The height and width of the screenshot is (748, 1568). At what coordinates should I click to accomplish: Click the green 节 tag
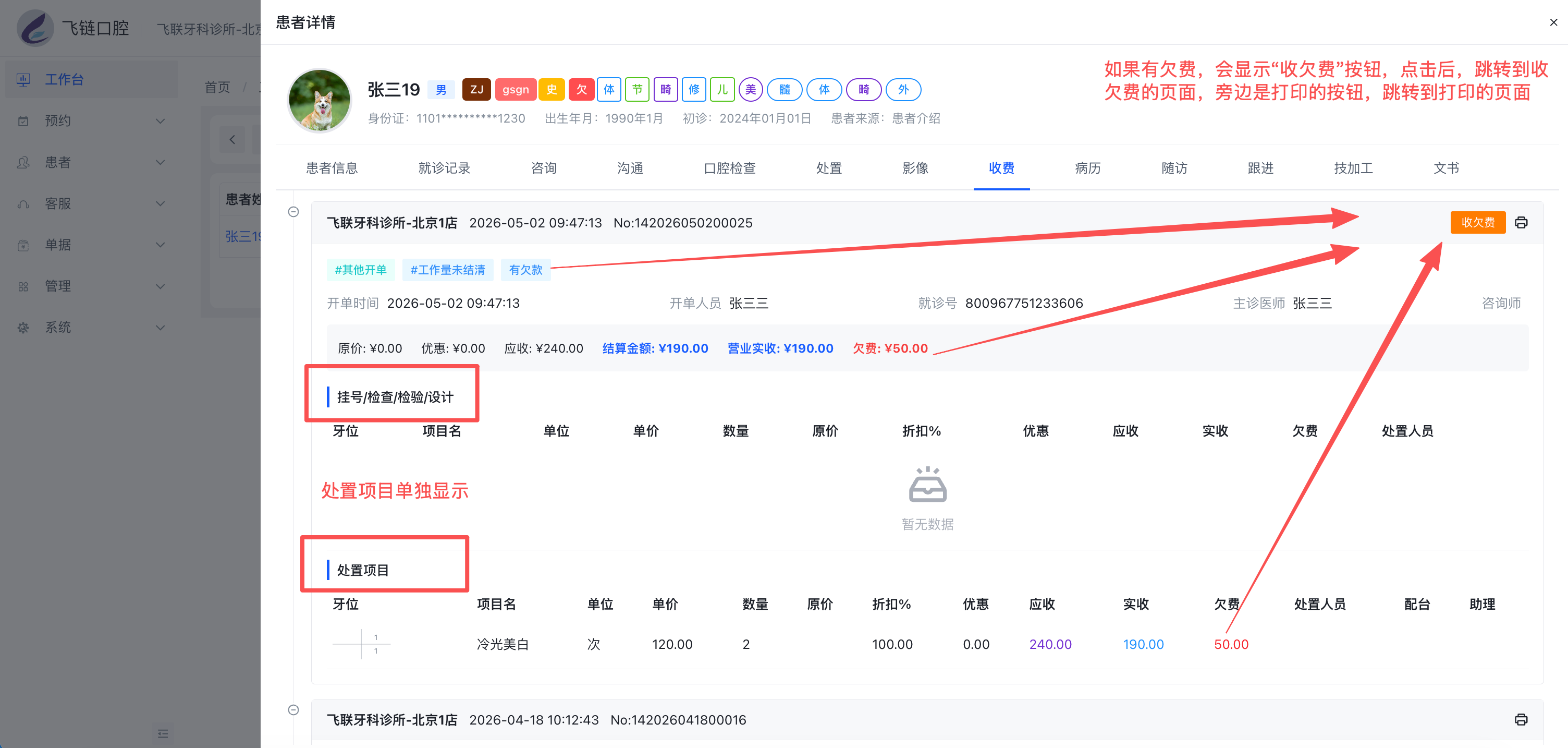coord(638,90)
